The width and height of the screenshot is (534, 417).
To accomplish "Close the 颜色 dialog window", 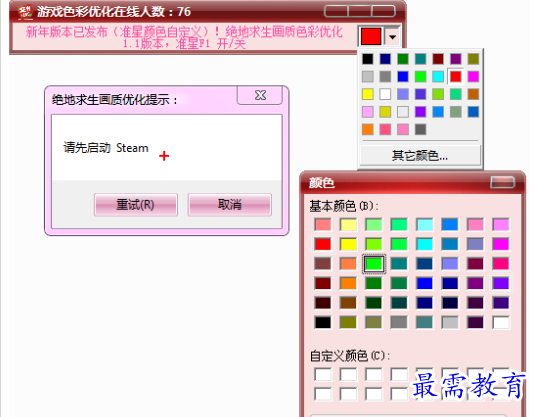I will 502,182.
